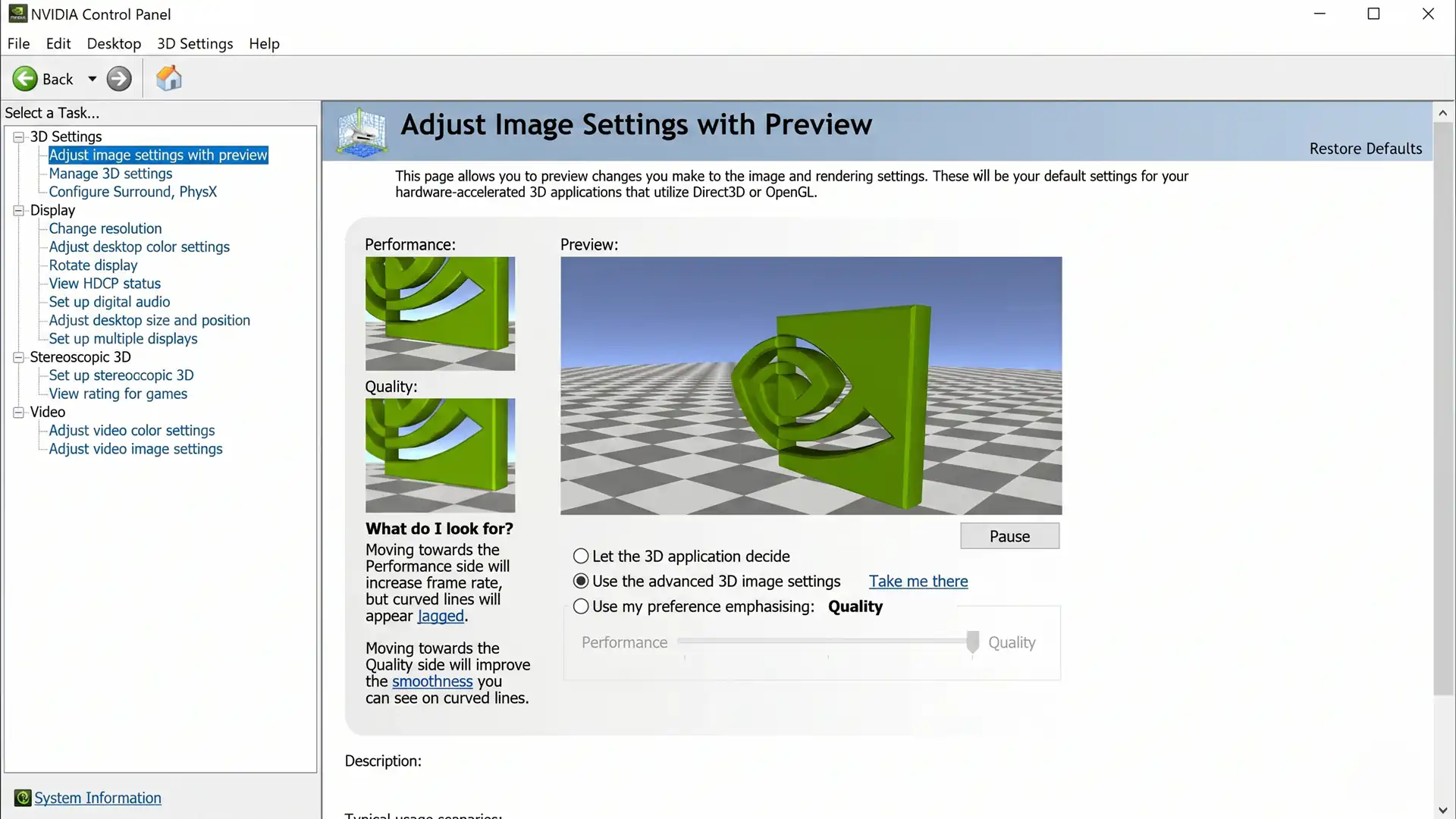Follow the 'Take me there' link
Viewport: 1456px width, 819px height.
pyautogui.click(x=918, y=581)
